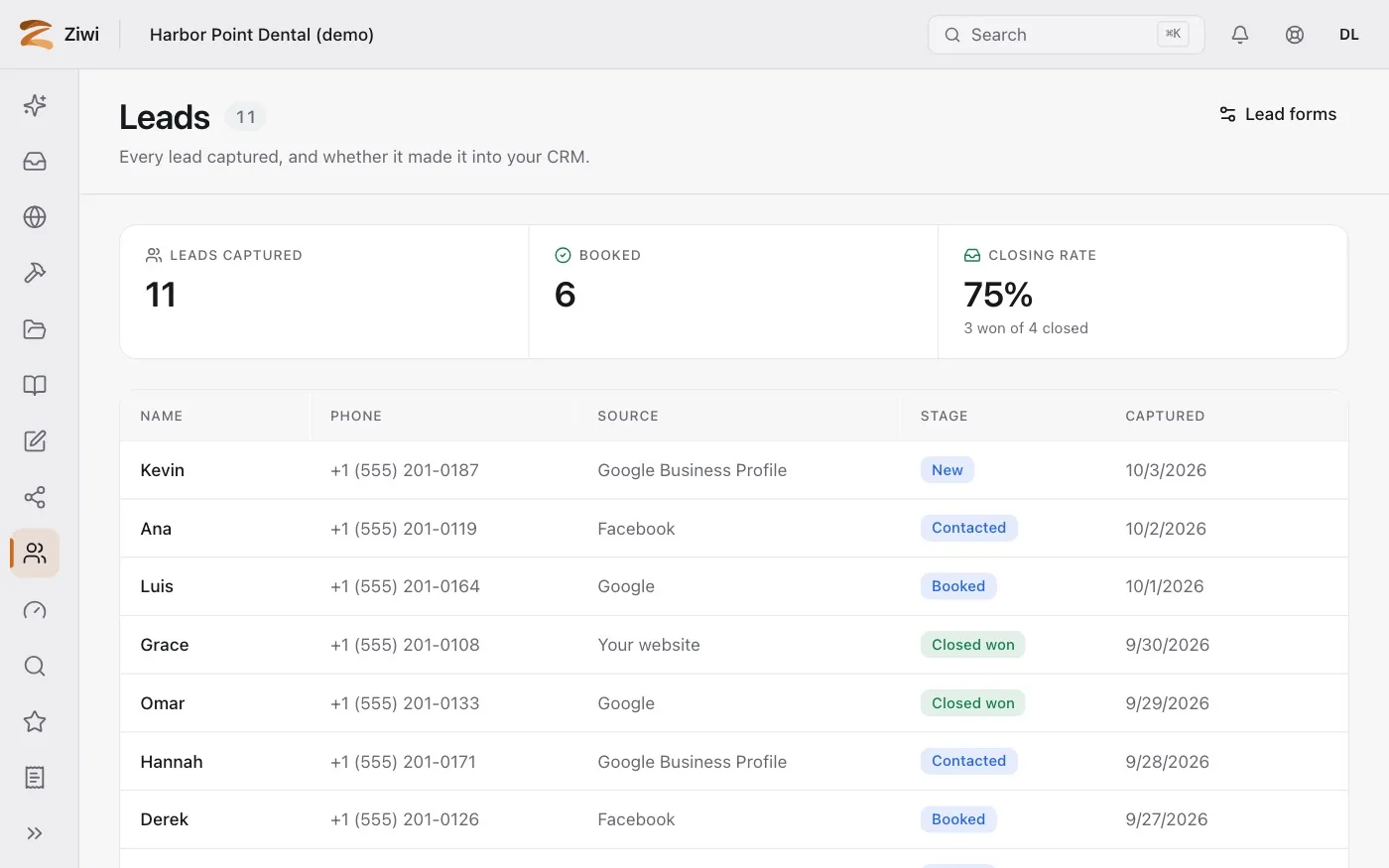The width and height of the screenshot is (1389, 868).
Task: Click the Phone column header
Action: point(356,416)
